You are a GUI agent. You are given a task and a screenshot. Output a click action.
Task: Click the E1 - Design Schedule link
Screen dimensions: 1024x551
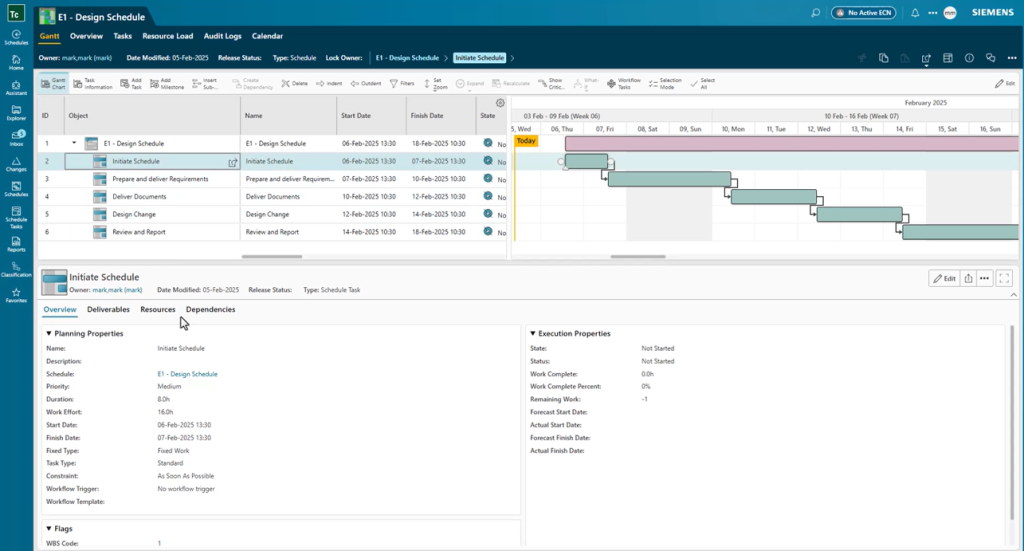187,374
